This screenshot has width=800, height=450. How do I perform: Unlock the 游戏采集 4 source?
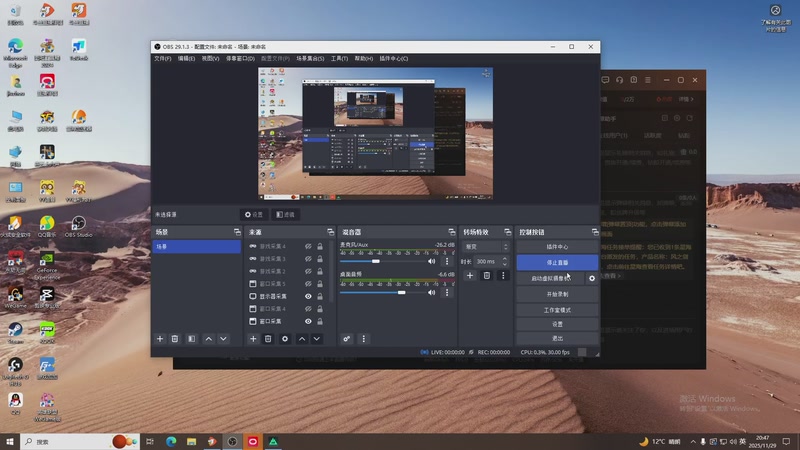click(x=320, y=246)
